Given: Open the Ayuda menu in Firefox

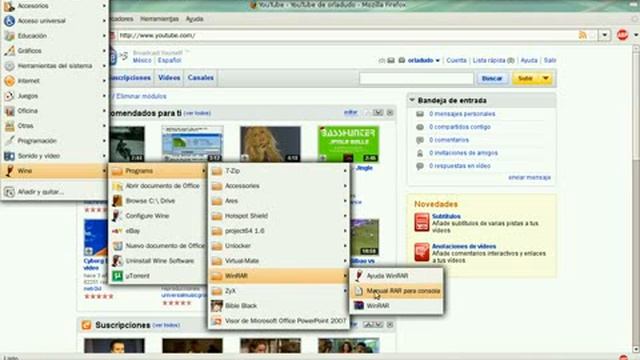Looking at the screenshot, I should 194,19.
